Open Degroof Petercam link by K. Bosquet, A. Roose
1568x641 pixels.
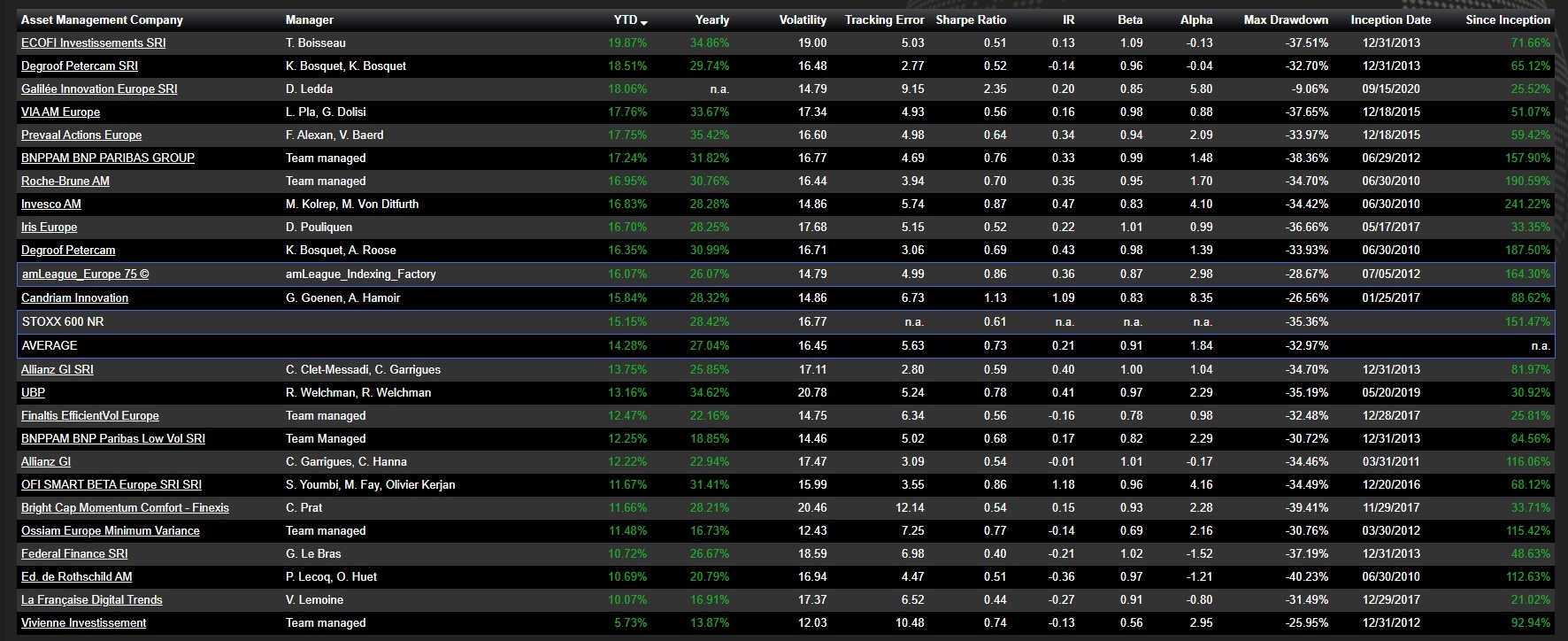[68, 250]
